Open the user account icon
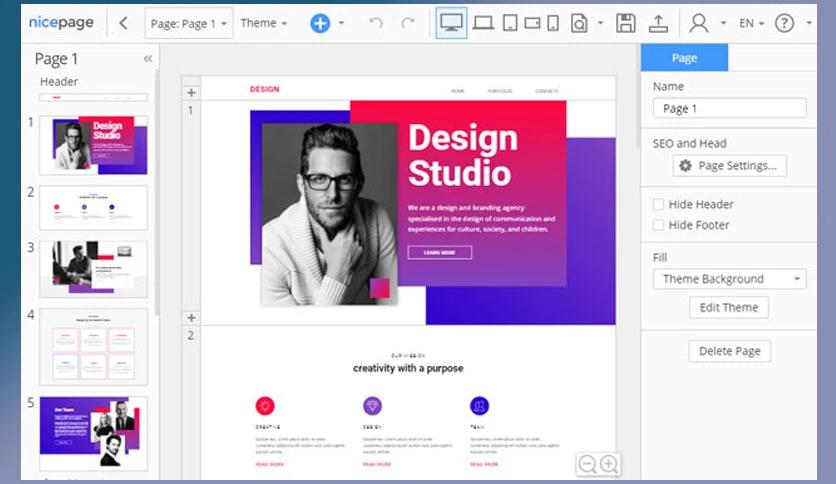This screenshot has height=484, width=836. (698, 23)
